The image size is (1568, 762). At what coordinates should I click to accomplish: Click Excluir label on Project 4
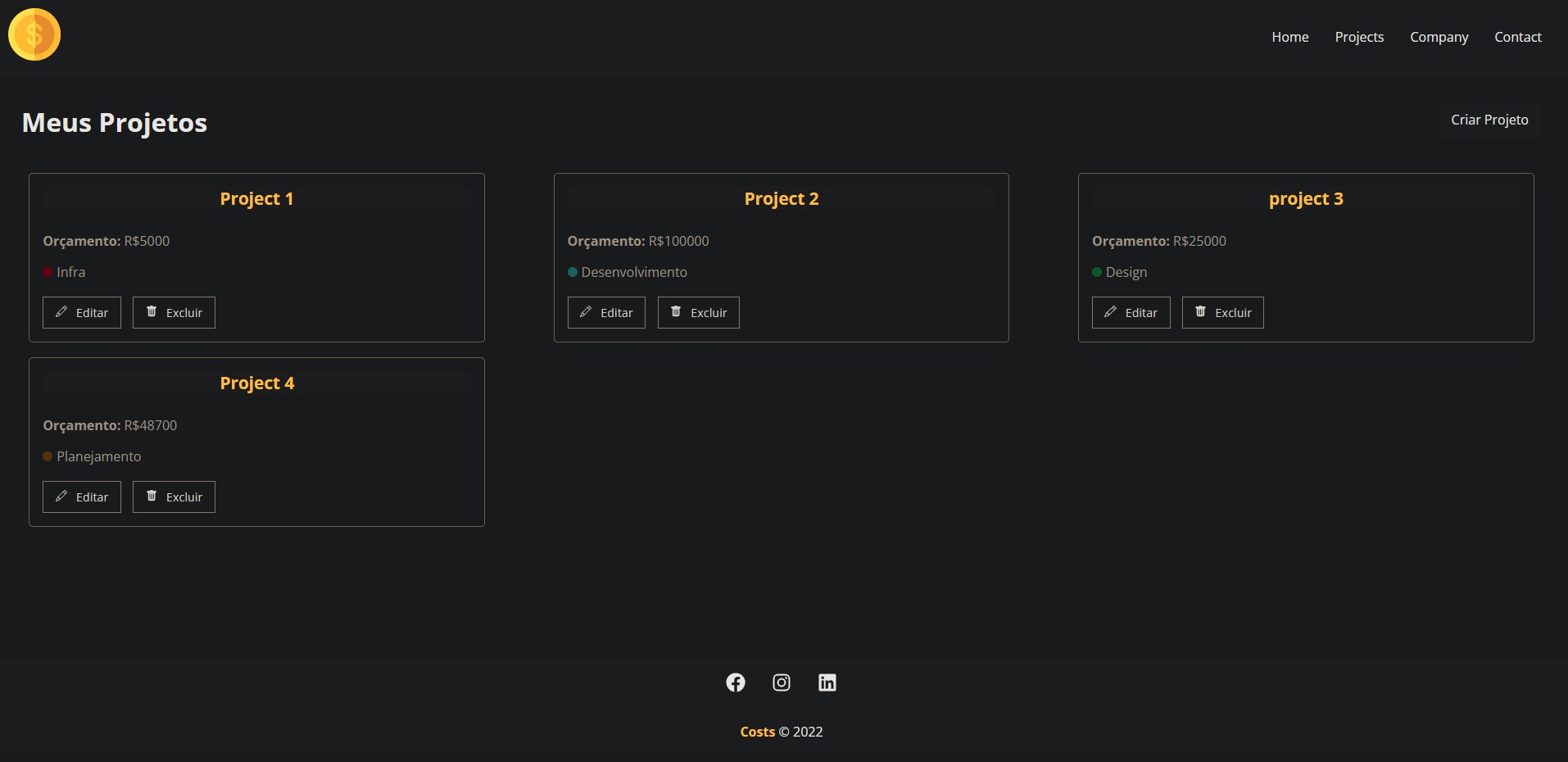click(x=184, y=497)
